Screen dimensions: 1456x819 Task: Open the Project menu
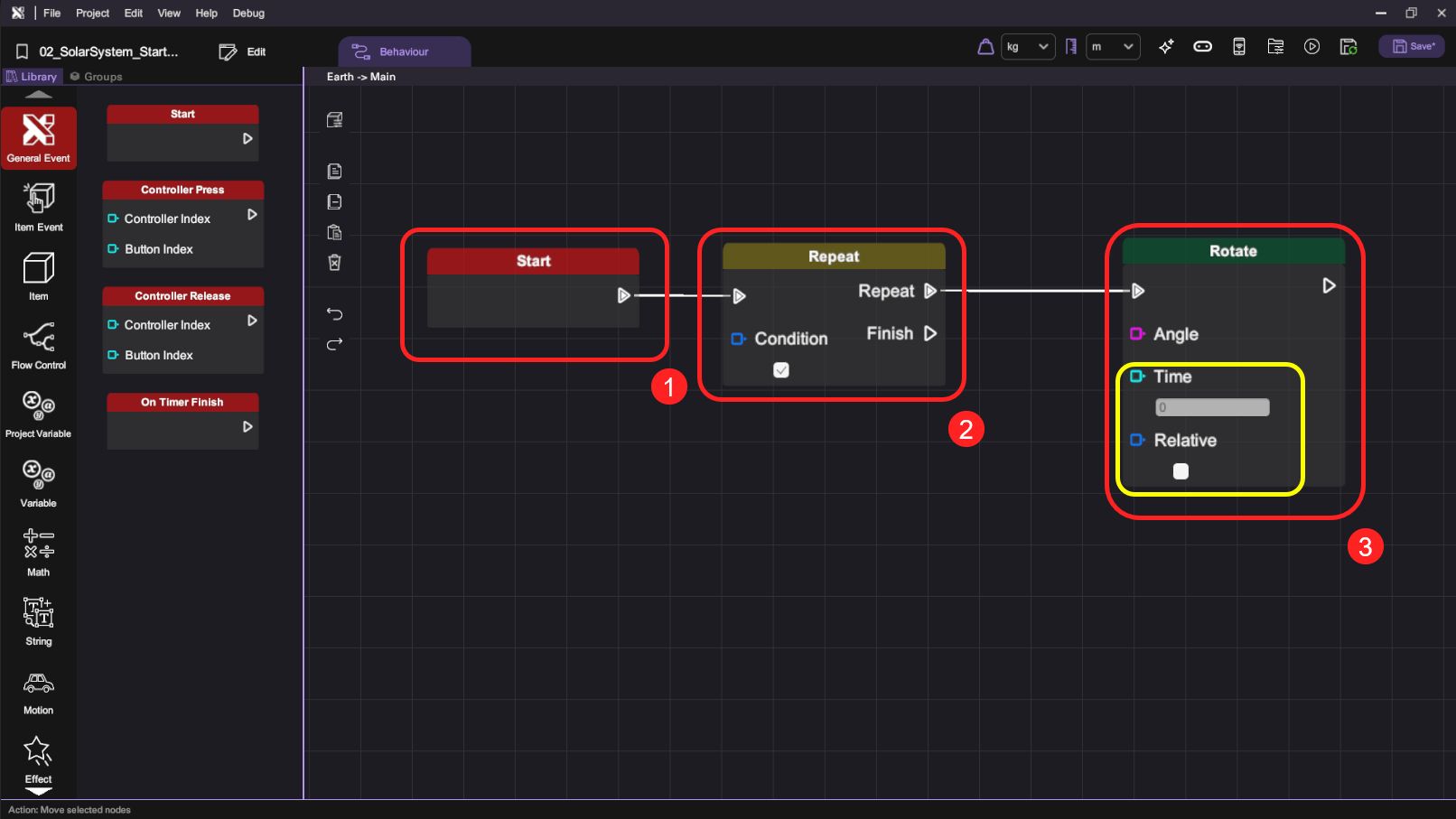92,14
